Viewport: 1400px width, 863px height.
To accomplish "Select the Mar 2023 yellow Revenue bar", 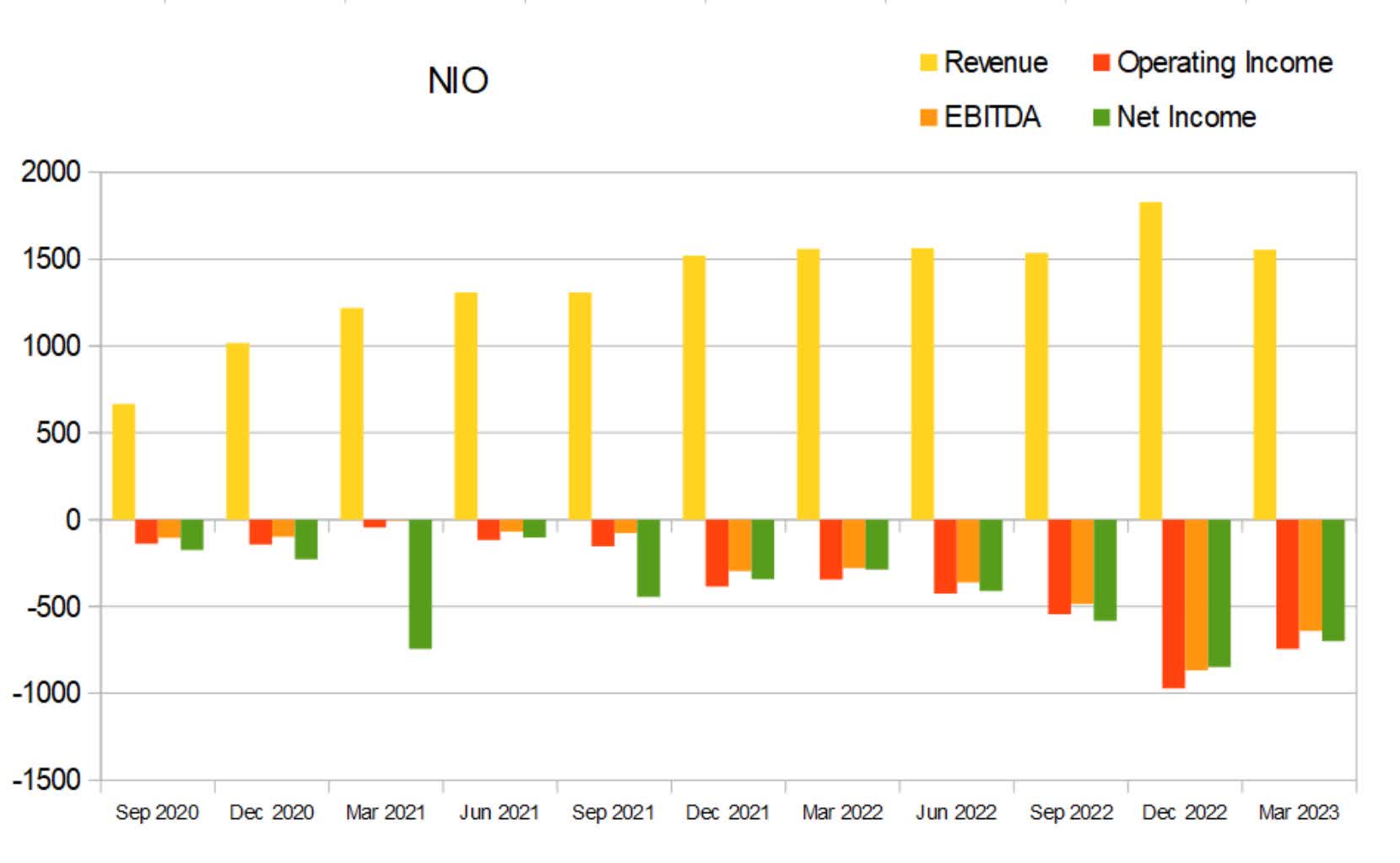I will 1265,385.
